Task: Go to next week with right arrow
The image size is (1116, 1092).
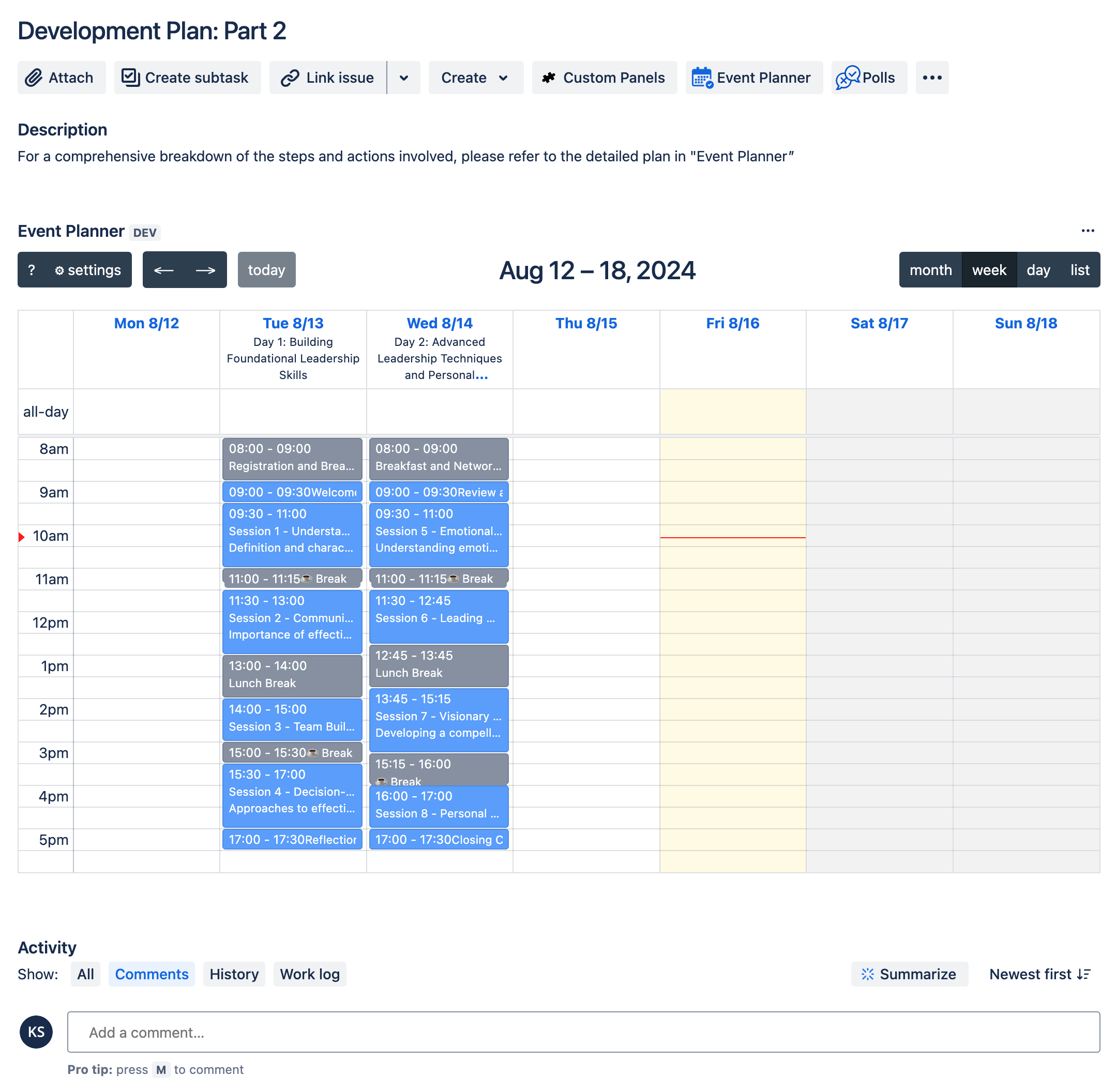Action: coord(205,270)
